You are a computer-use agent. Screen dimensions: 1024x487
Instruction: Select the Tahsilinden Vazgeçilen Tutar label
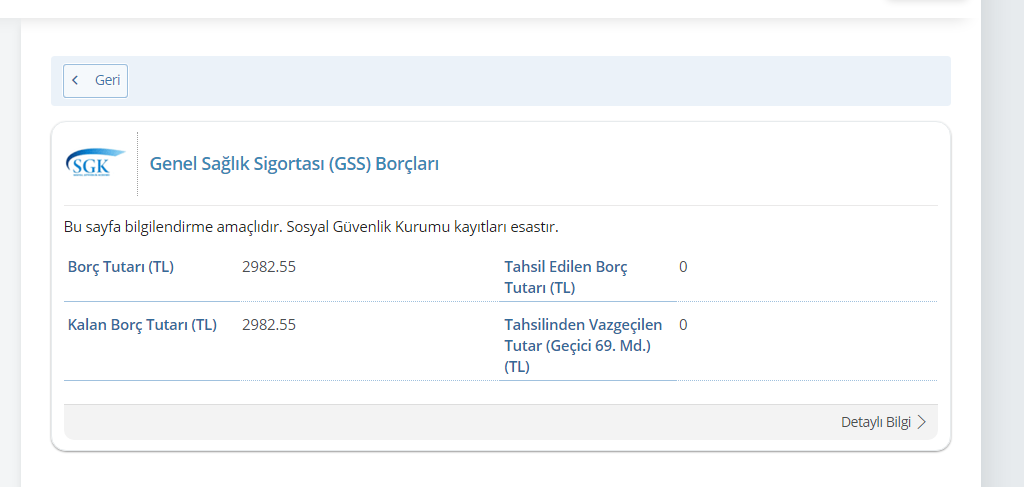583,345
